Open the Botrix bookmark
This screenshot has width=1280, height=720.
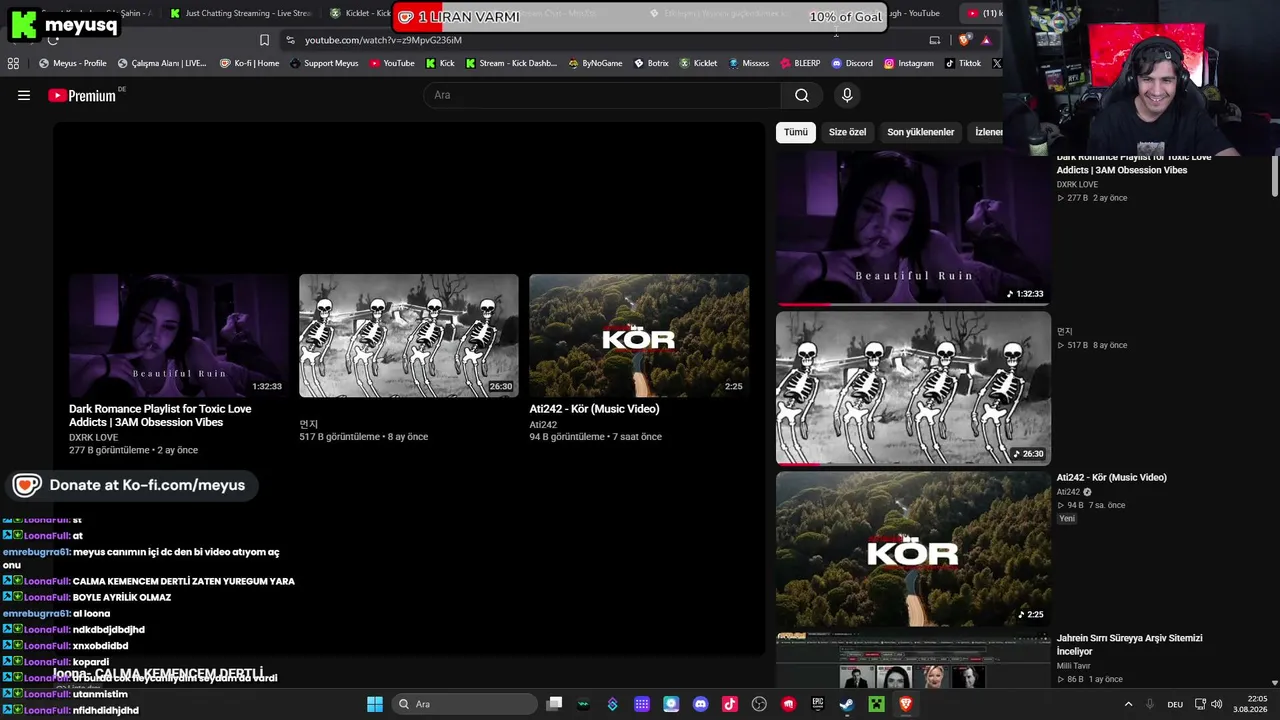click(x=651, y=63)
